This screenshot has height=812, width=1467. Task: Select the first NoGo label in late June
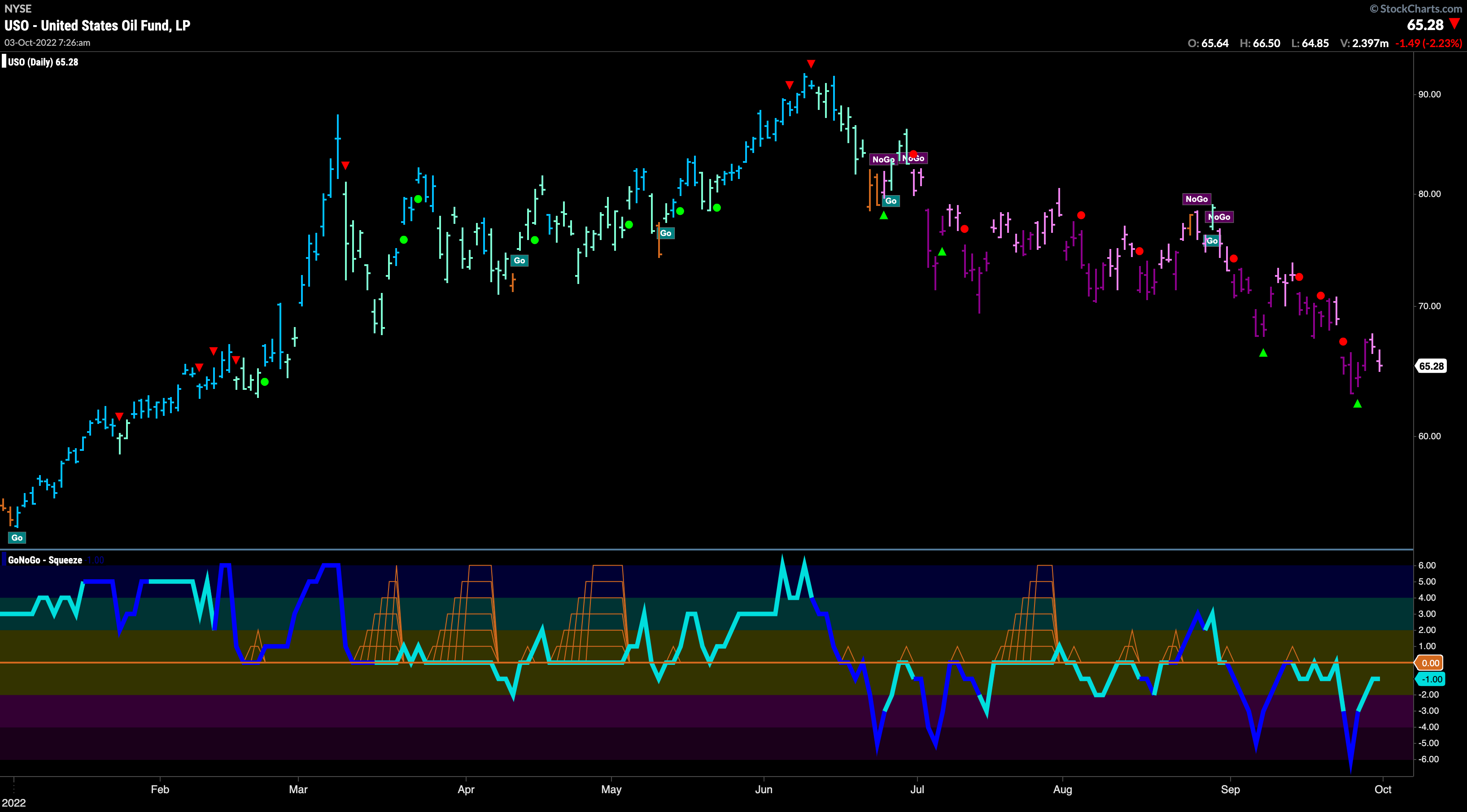coord(883,159)
